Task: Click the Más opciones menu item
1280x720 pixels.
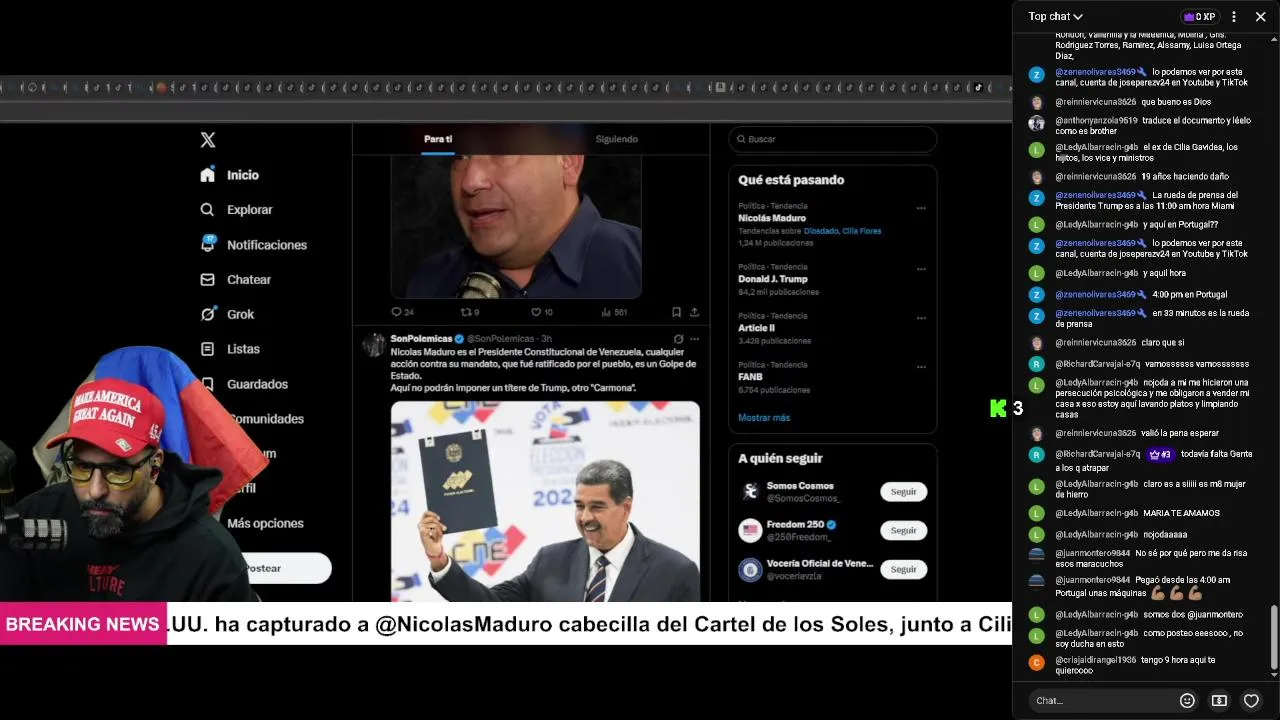Action: click(265, 523)
